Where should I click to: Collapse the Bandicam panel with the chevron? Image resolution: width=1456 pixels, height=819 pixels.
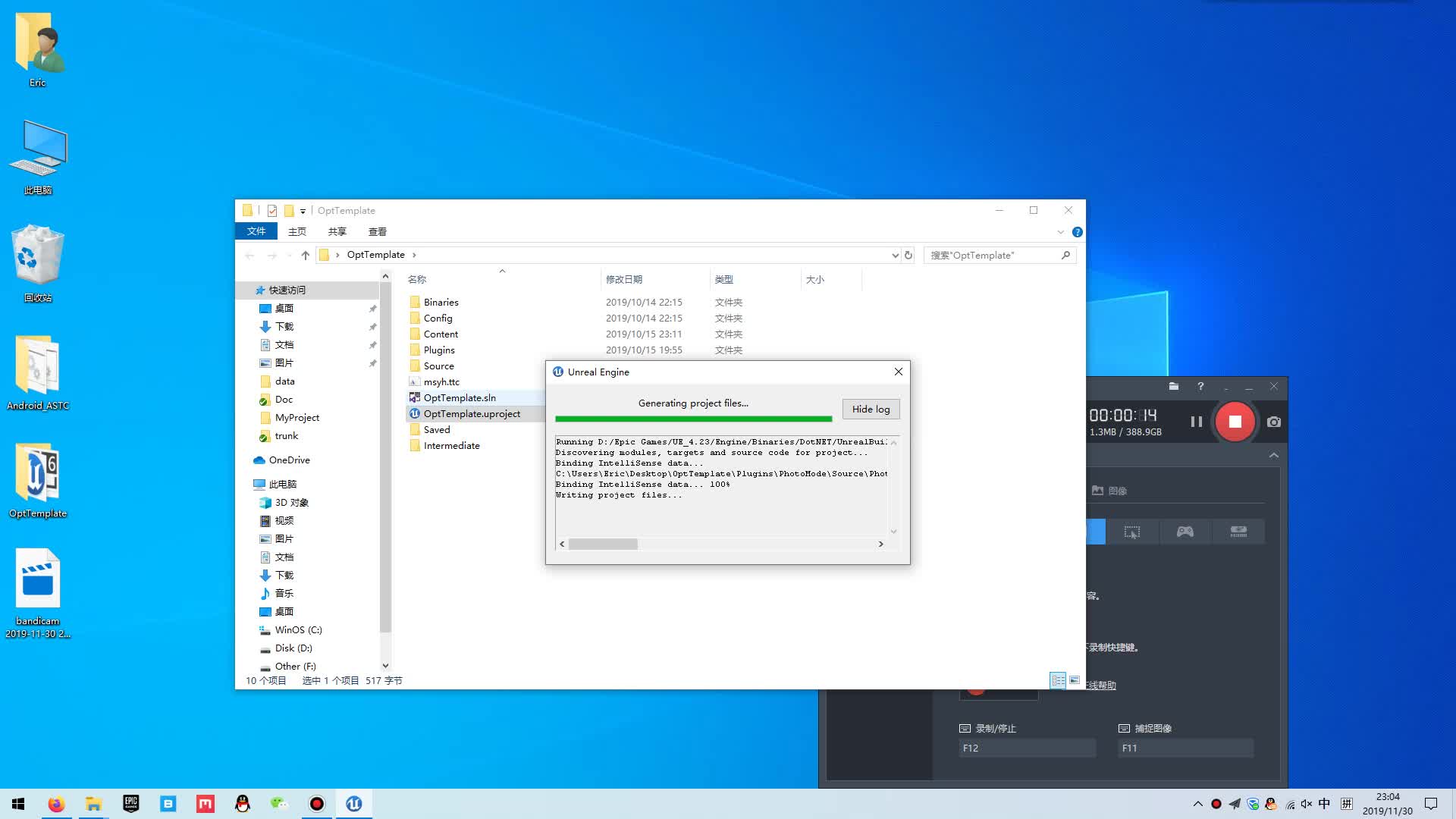[1274, 455]
